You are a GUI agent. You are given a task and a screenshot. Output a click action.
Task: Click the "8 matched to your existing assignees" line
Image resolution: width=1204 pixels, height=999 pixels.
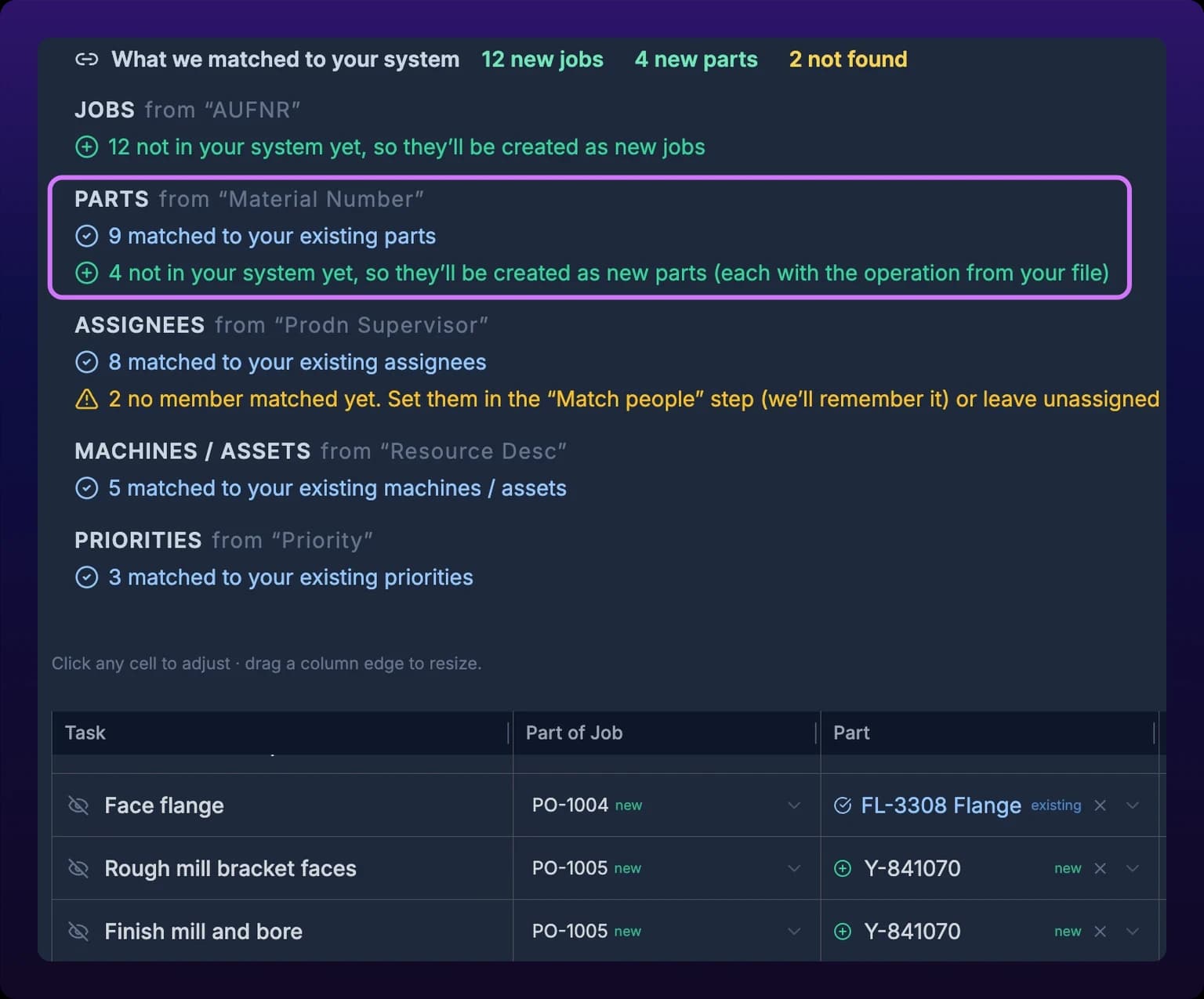coord(297,362)
